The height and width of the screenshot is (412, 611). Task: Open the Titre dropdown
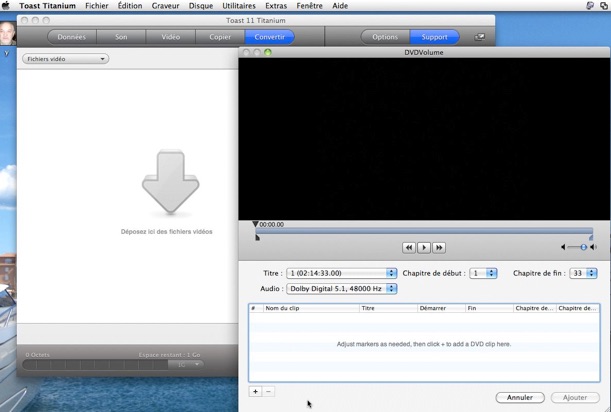[341, 273]
